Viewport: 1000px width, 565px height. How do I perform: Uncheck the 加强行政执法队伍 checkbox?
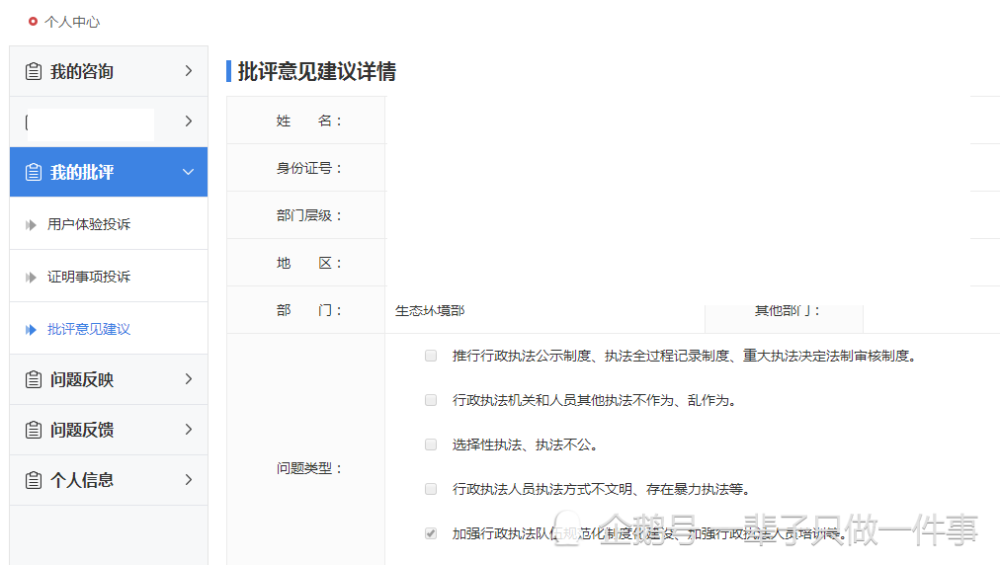[x=431, y=533]
